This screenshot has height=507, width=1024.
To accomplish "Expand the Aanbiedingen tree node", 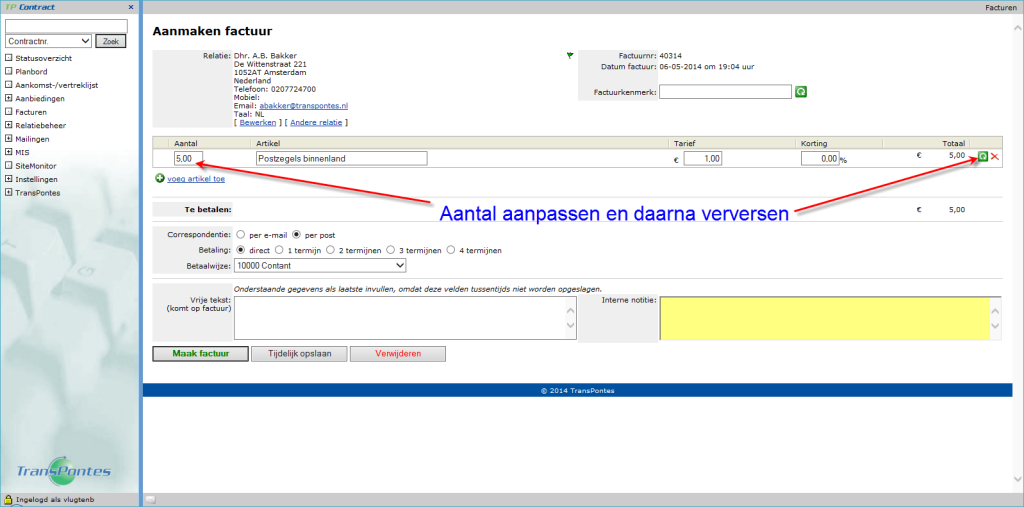I will pos(8,99).
